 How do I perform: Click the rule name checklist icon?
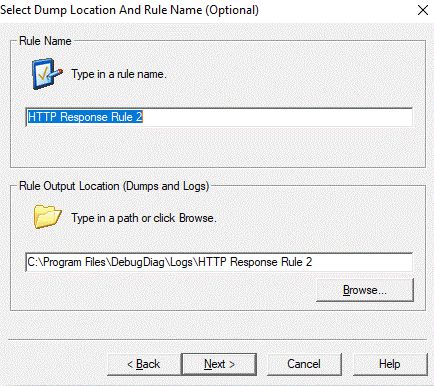(x=47, y=74)
